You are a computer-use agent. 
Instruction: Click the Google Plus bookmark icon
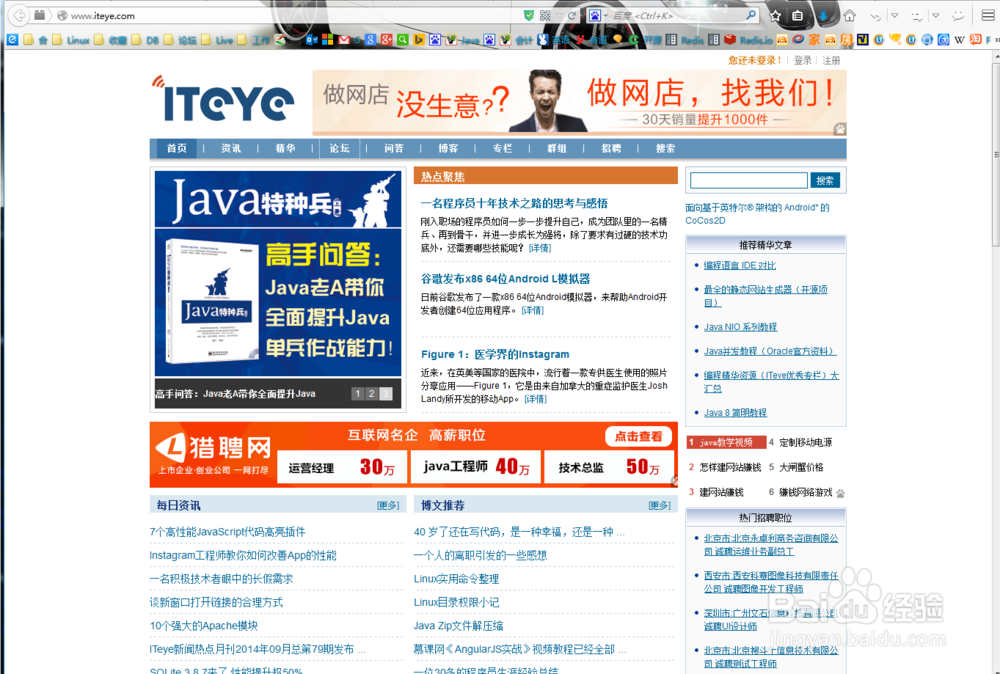386,40
